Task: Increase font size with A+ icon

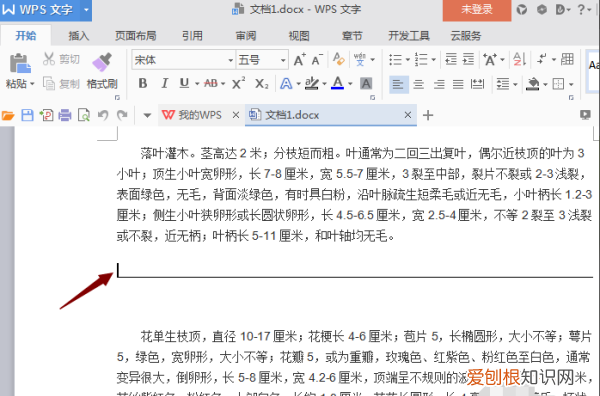Action: [x=299, y=60]
